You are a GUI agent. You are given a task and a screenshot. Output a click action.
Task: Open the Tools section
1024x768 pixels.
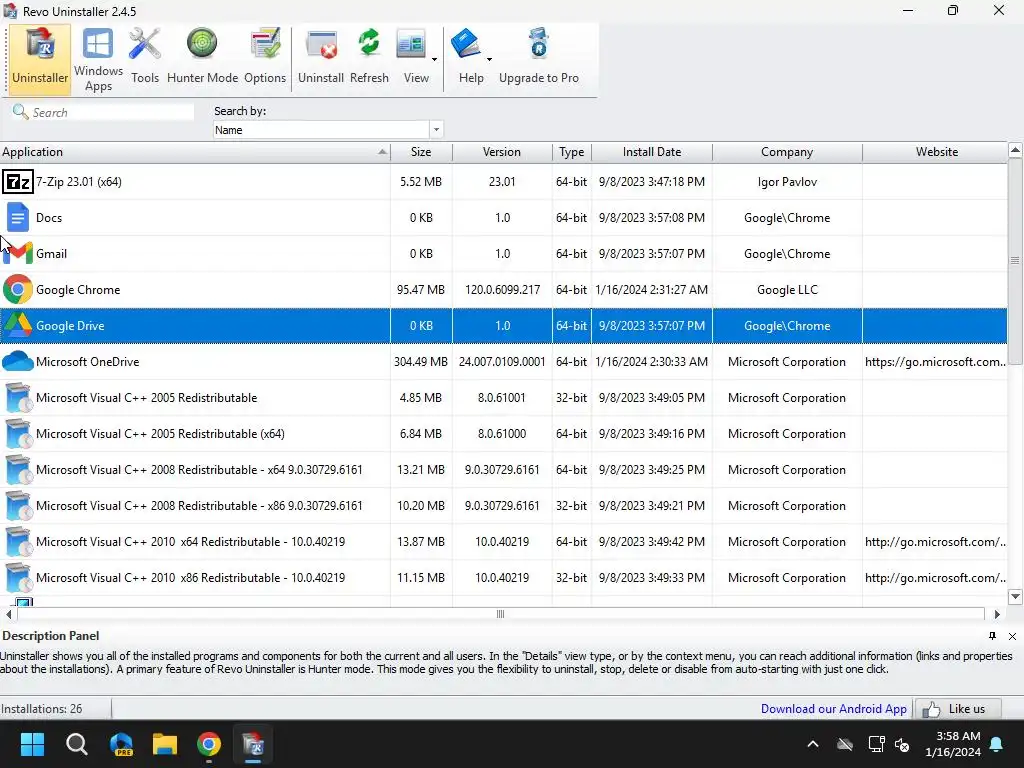[144, 58]
